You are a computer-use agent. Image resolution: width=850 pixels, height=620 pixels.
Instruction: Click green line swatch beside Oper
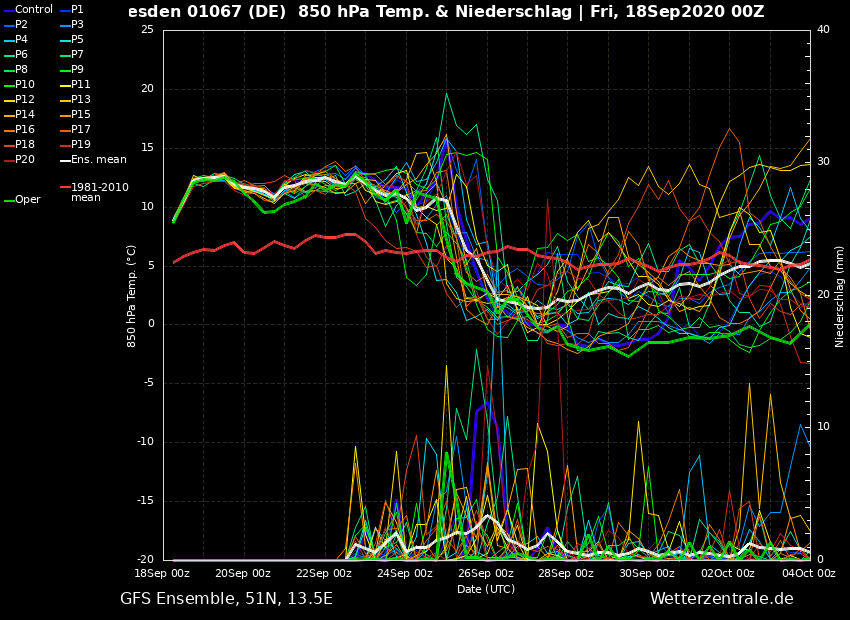pyautogui.click(x=9, y=201)
